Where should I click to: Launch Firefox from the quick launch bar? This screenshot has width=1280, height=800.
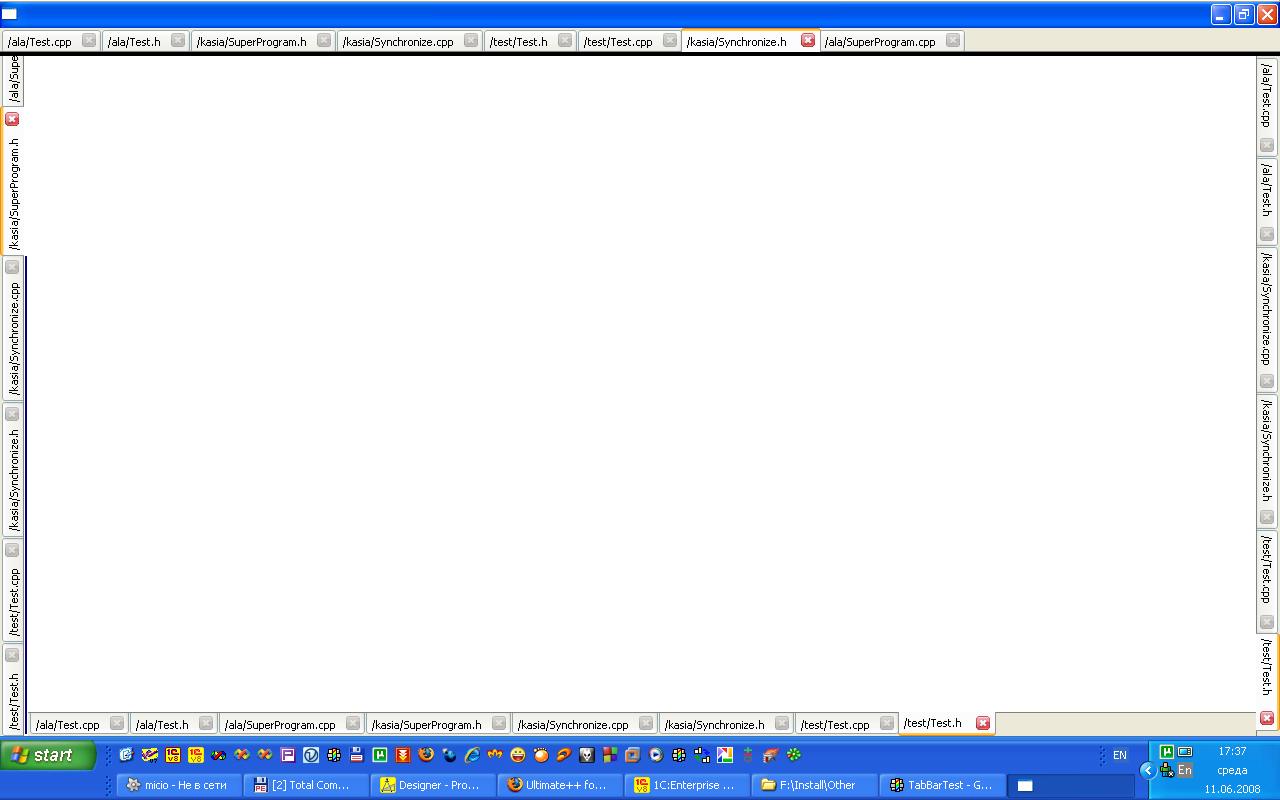[426, 755]
